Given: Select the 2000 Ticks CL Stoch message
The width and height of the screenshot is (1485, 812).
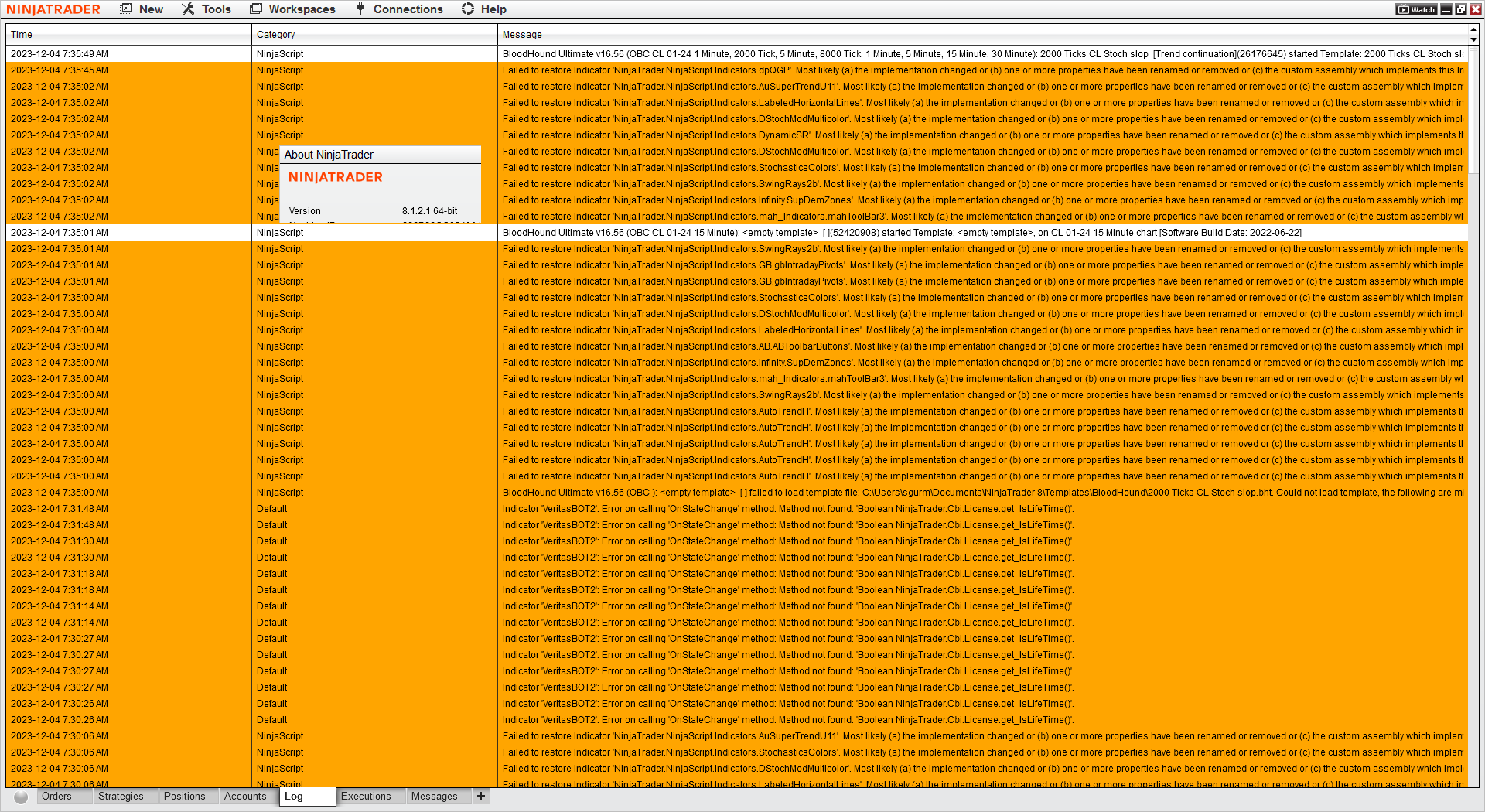Looking at the screenshot, I should pyautogui.click(x=983, y=54).
